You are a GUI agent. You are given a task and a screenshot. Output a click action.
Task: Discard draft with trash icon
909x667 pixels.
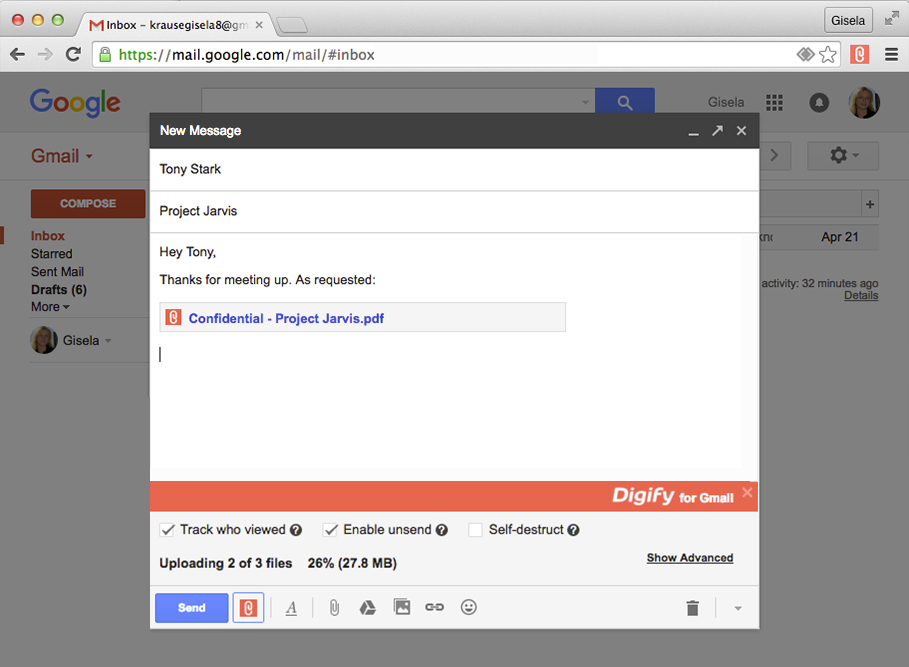pyautogui.click(x=693, y=608)
